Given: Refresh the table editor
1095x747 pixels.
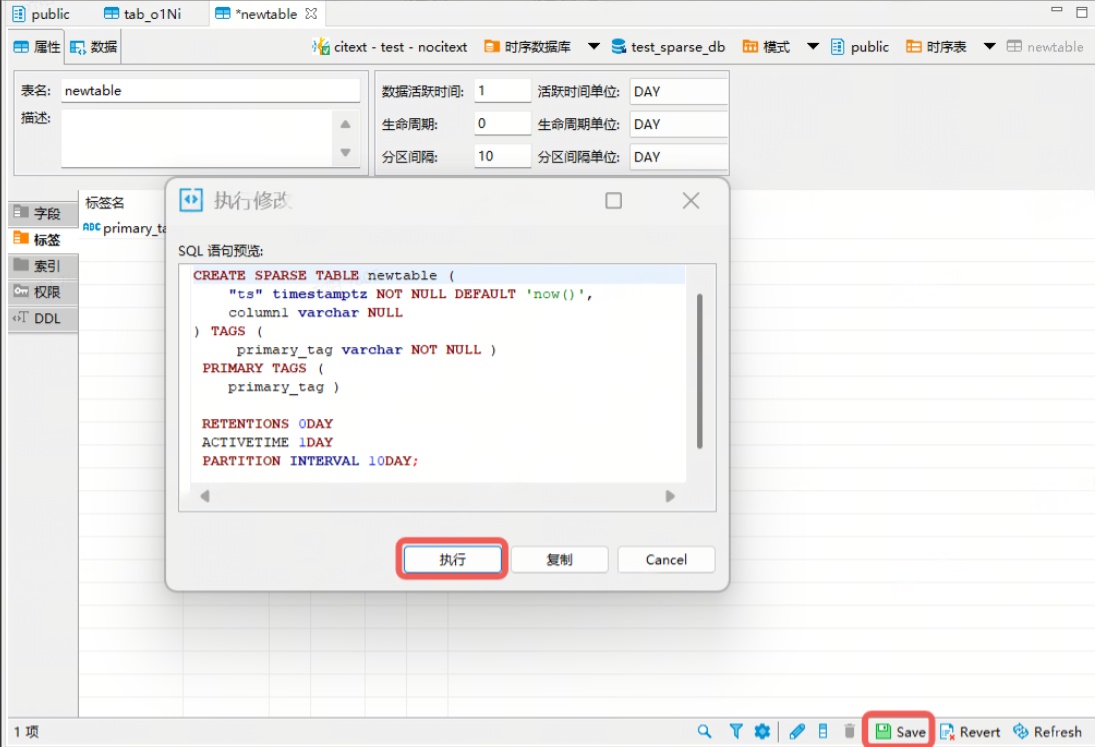Looking at the screenshot, I should (x=1047, y=732).
